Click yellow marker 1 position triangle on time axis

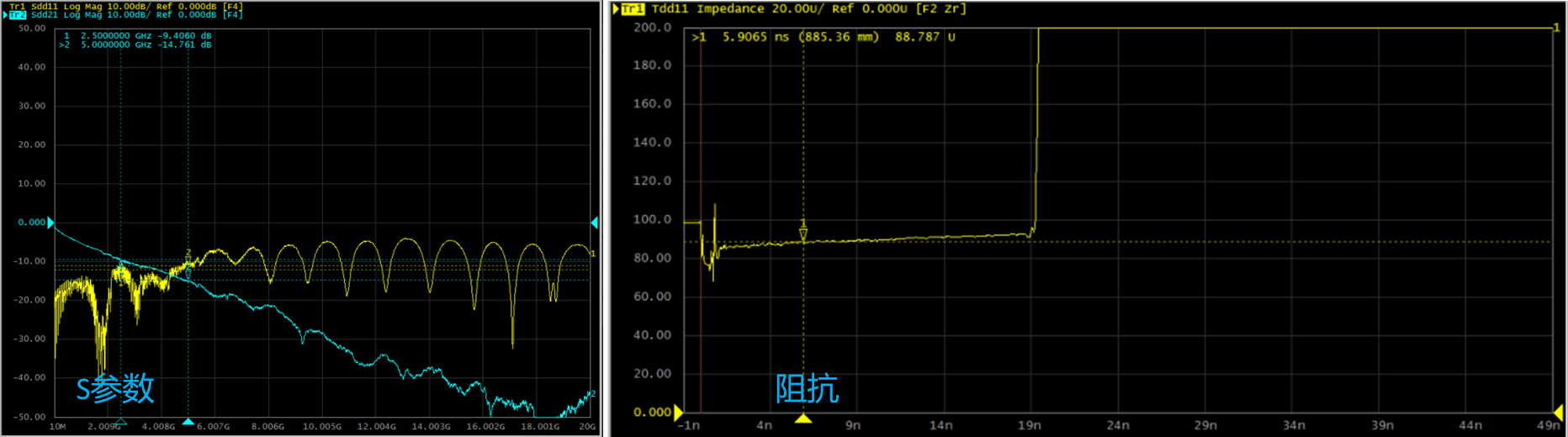[x=803, y=418]
